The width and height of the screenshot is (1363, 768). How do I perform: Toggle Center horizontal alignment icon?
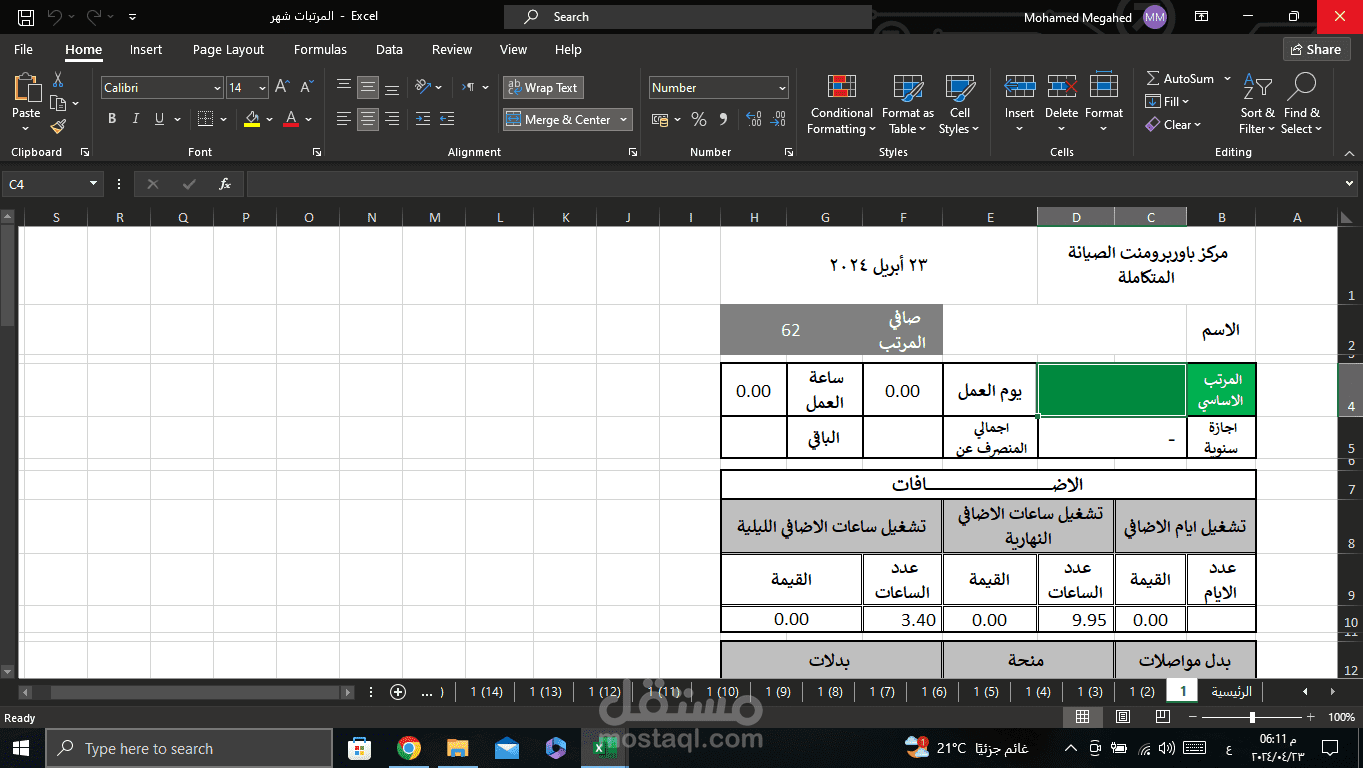[x=368, y=119]
